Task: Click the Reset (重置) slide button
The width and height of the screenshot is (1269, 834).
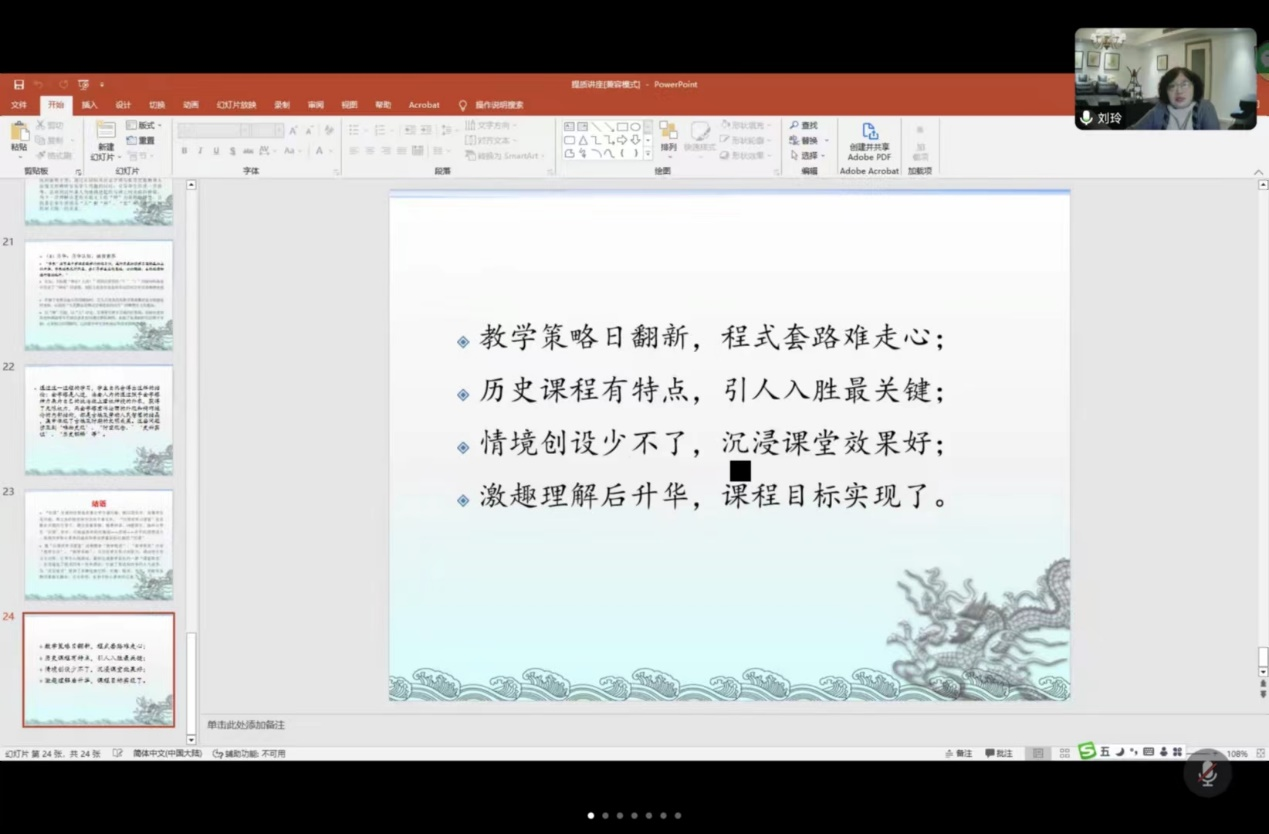Action: (x=141, y=141)
